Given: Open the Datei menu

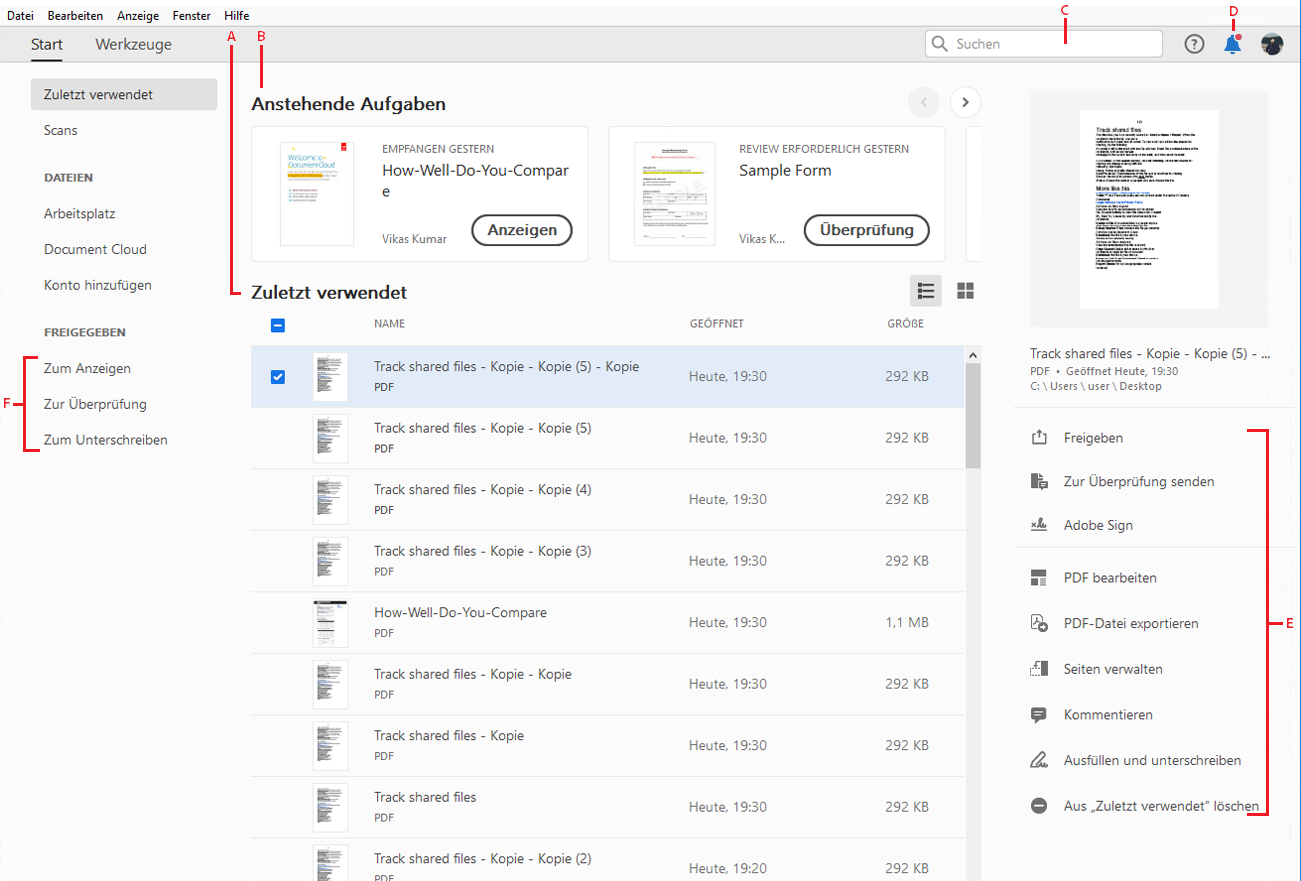Looking at the screenshot, I should point(20,16).
